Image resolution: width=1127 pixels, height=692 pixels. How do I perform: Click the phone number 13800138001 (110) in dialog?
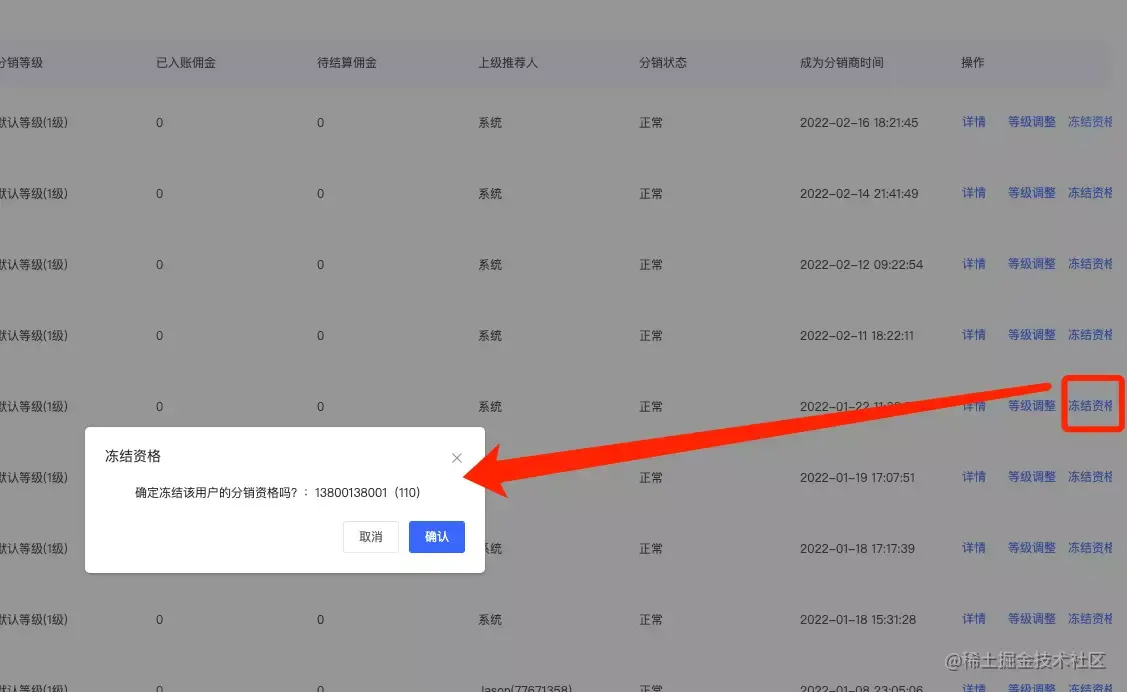(x=367, y=493)
